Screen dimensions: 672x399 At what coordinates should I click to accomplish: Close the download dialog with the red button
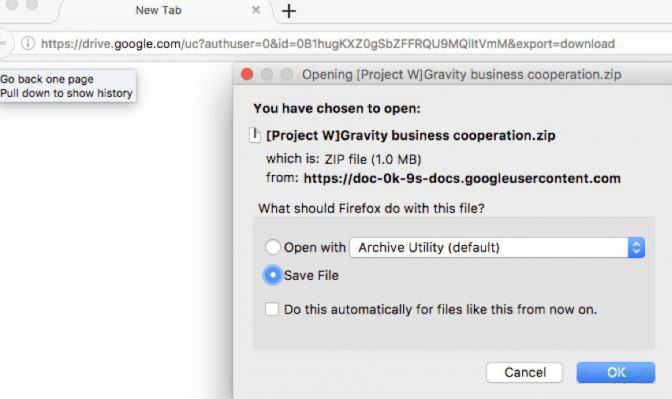coord(247,74)
